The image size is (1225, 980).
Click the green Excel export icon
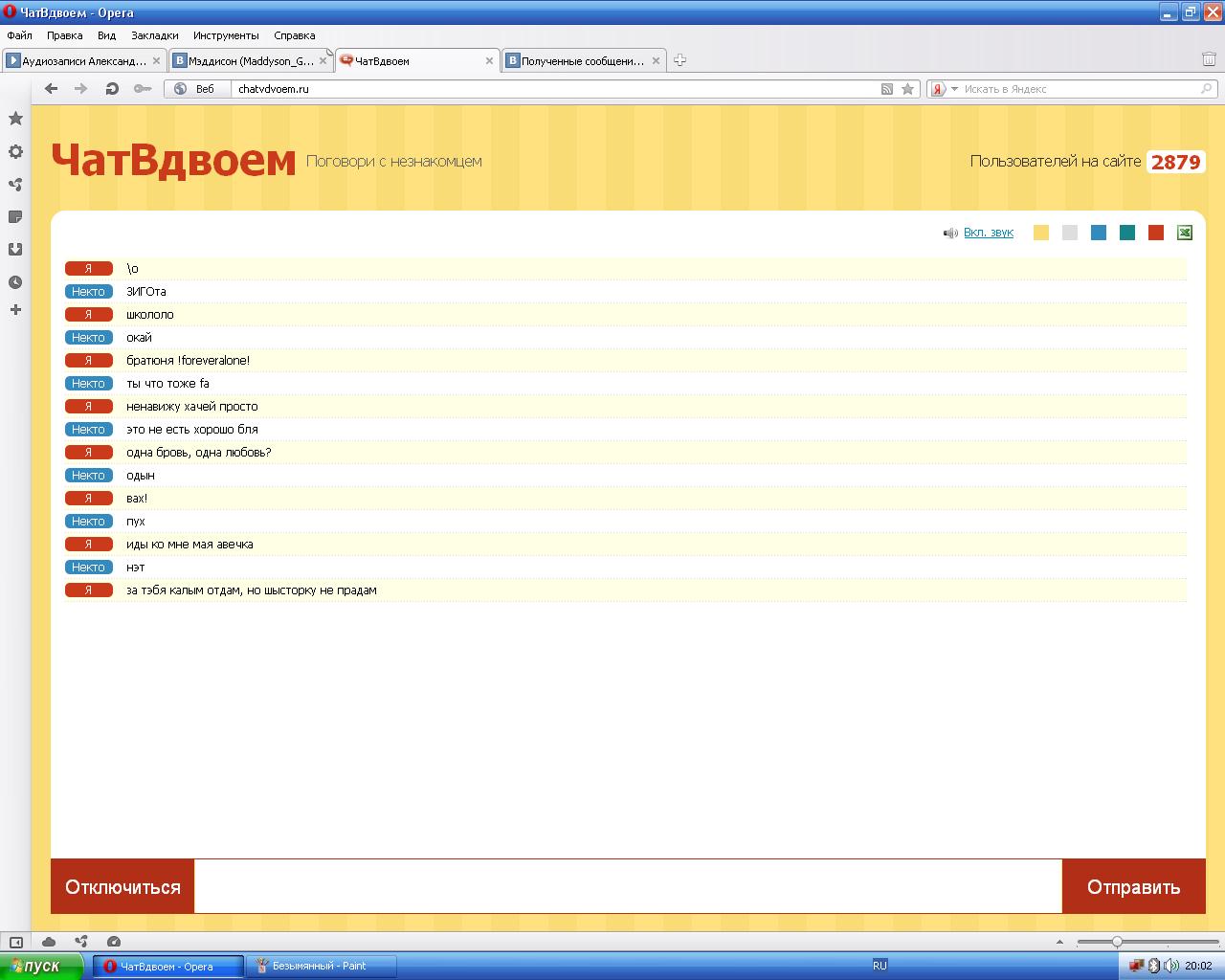[1184, 233]
